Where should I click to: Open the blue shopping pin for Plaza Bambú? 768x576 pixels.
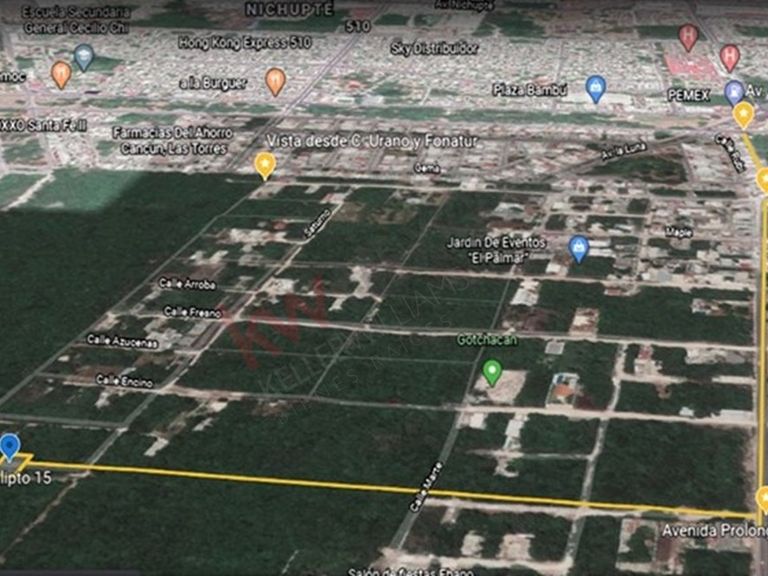pyautogui.click(x=596, y=89)
